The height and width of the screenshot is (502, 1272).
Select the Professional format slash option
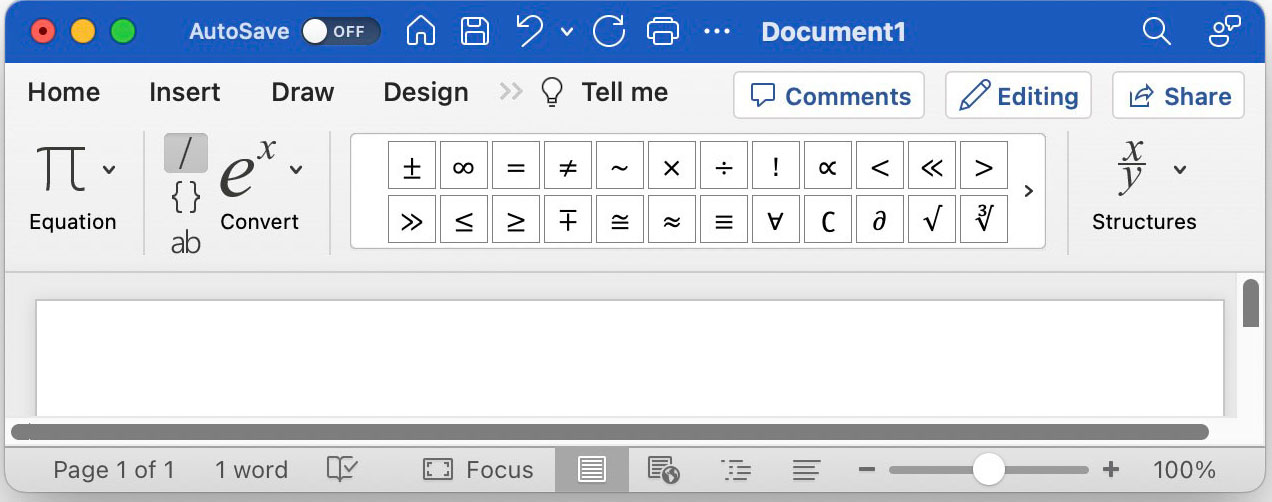click(185, 153)
